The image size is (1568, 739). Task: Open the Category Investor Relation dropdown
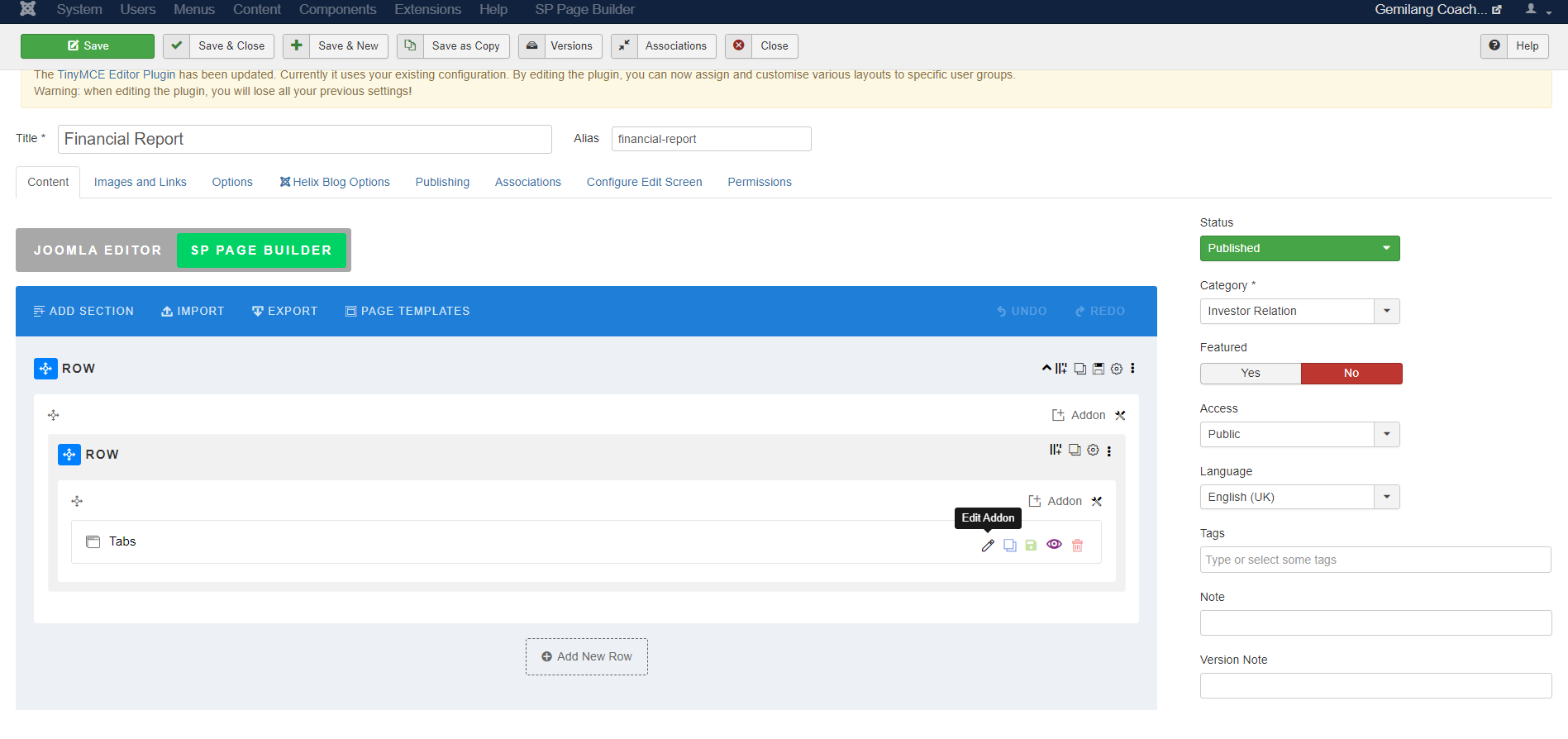1299,311
